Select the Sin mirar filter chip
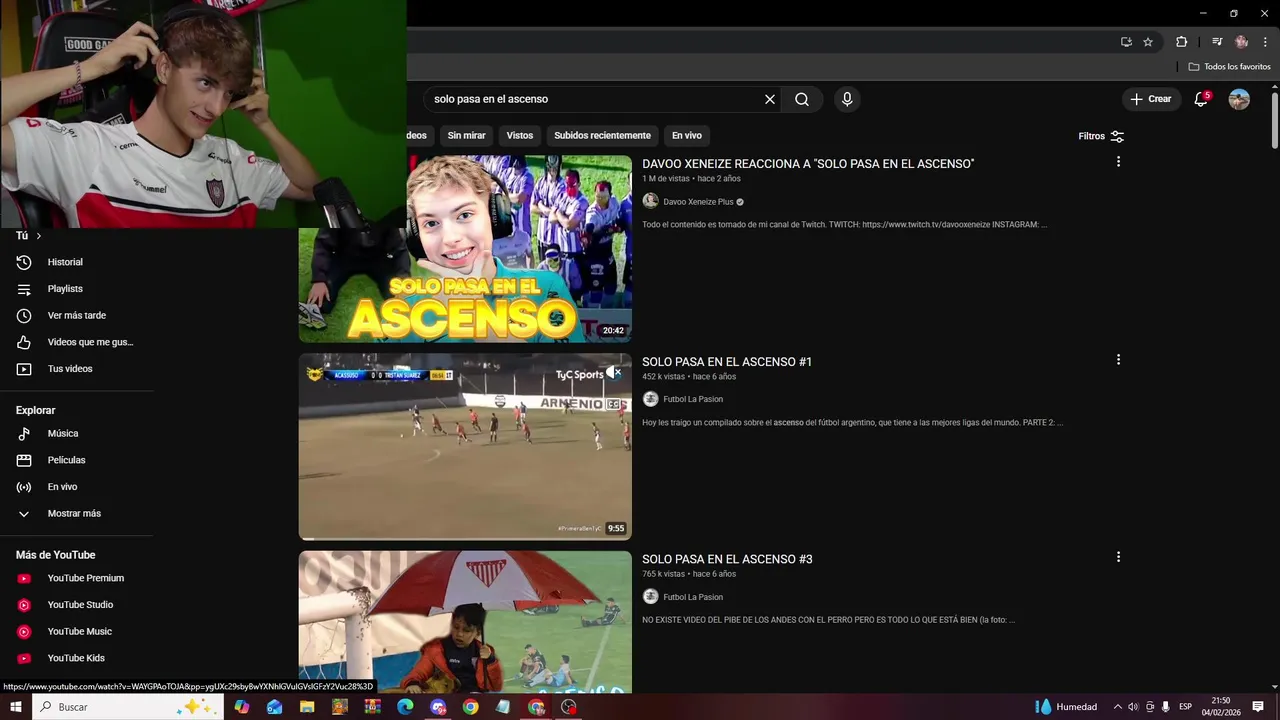The image size is (1280, 720). pos(467,135)
